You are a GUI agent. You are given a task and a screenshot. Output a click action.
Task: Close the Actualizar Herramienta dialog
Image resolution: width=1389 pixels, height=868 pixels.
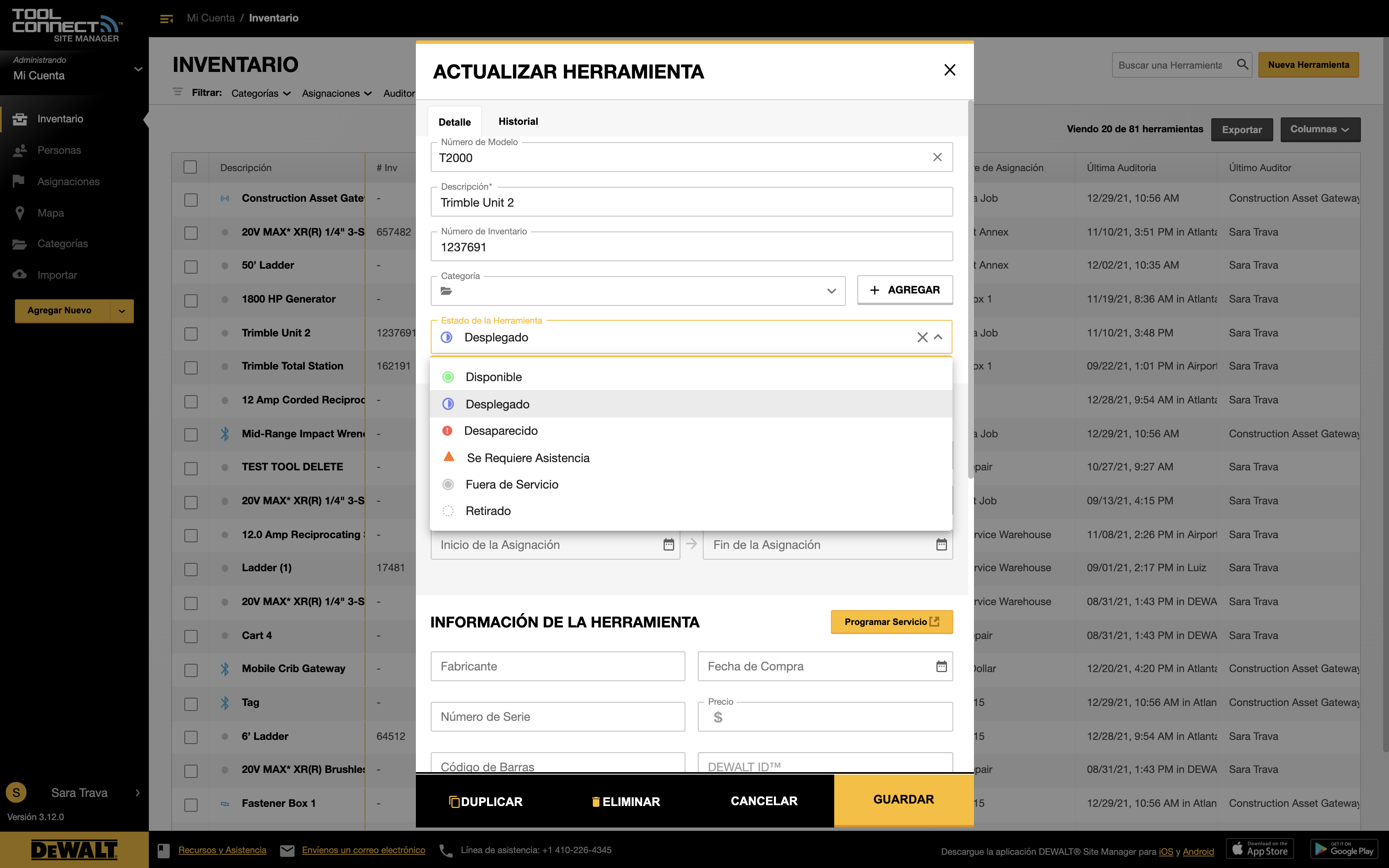click(x=949, y=70)
